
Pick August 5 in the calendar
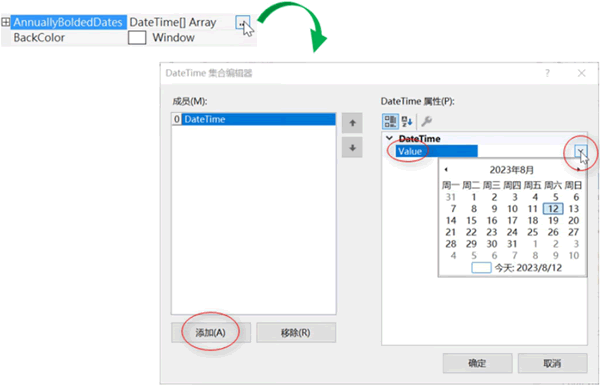tap(555, 197)
